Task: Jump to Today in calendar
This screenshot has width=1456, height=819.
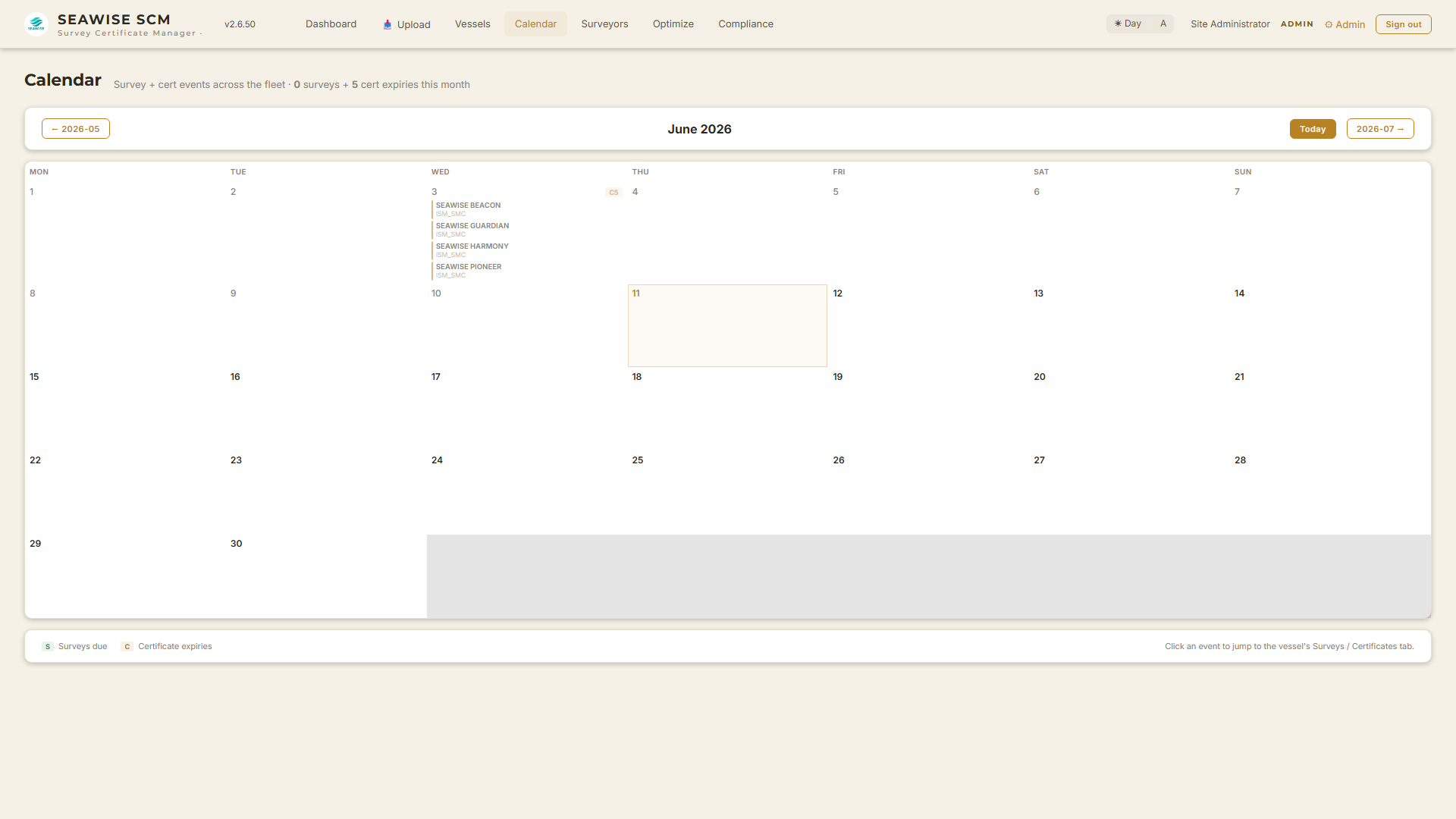Action: (1313, 129)
